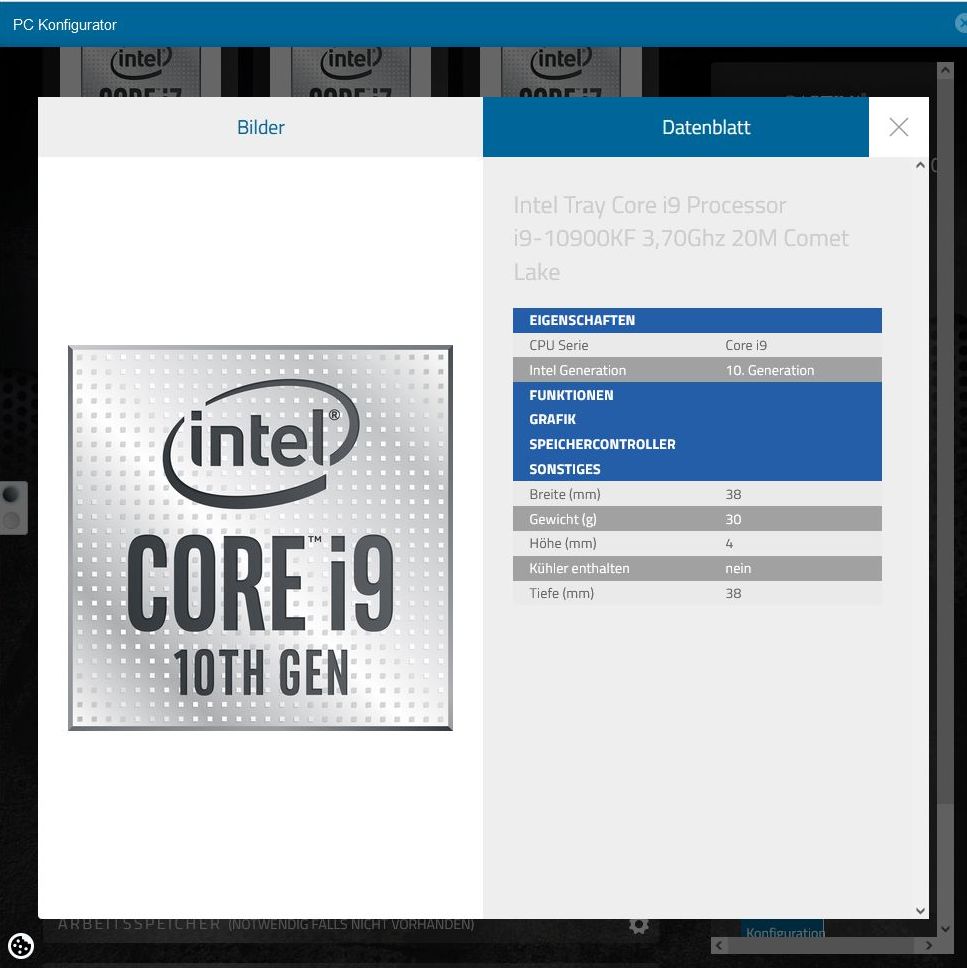Switch to the Bilder tab
The width and height of the screenshot is (967, 968).
(260, 127)
